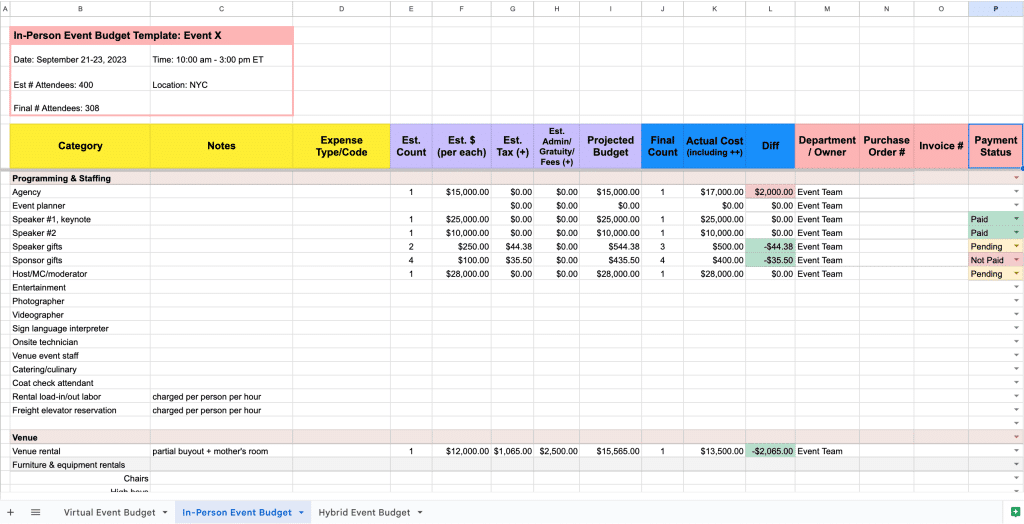Screen dimensions: 1024x524
Task: Click the $544.38 projected budget cell
Action: pos(610,246)
